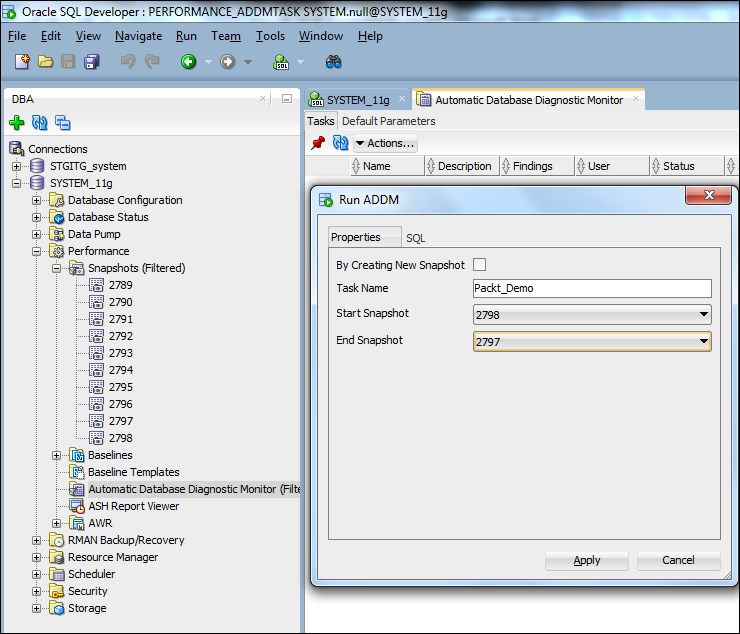The image size is (740, 634).
Task: Expand the Scheduler node
Action: (36, 574)
